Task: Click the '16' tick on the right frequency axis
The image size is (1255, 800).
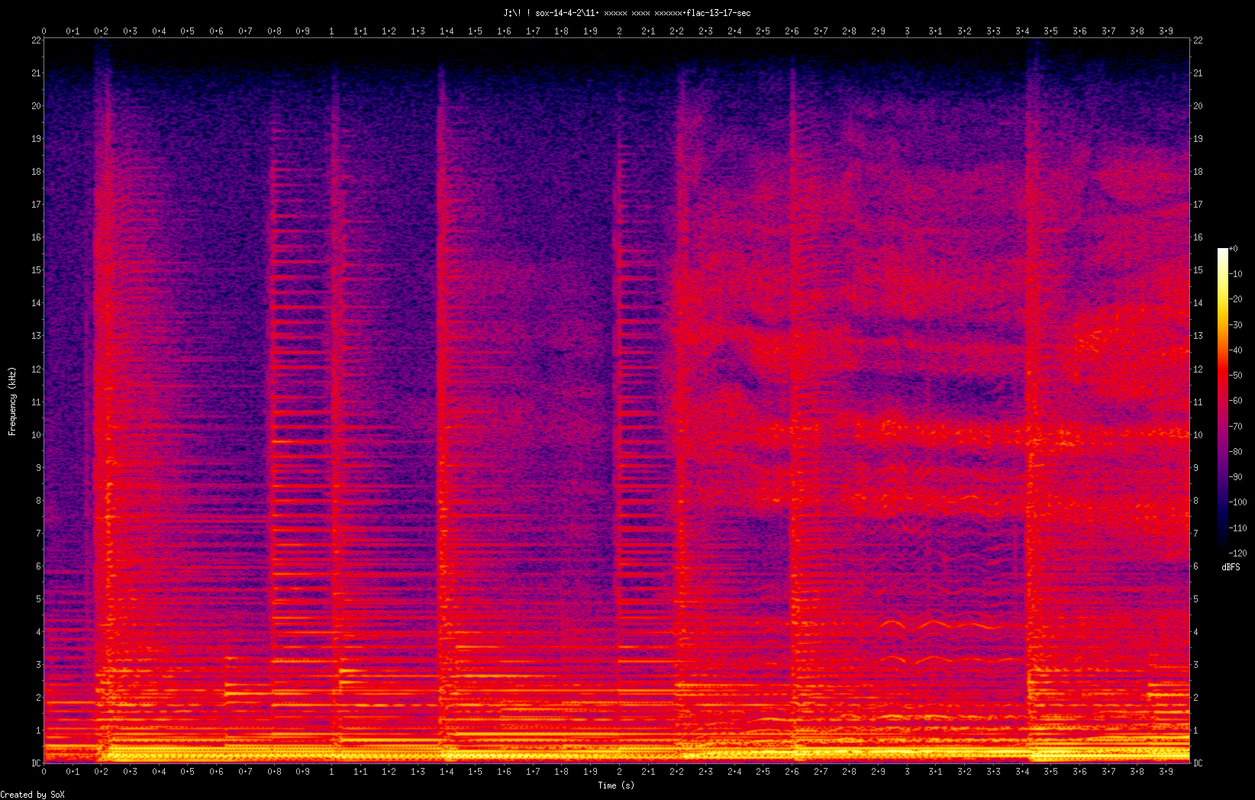Action: [x=1199, y=238]
